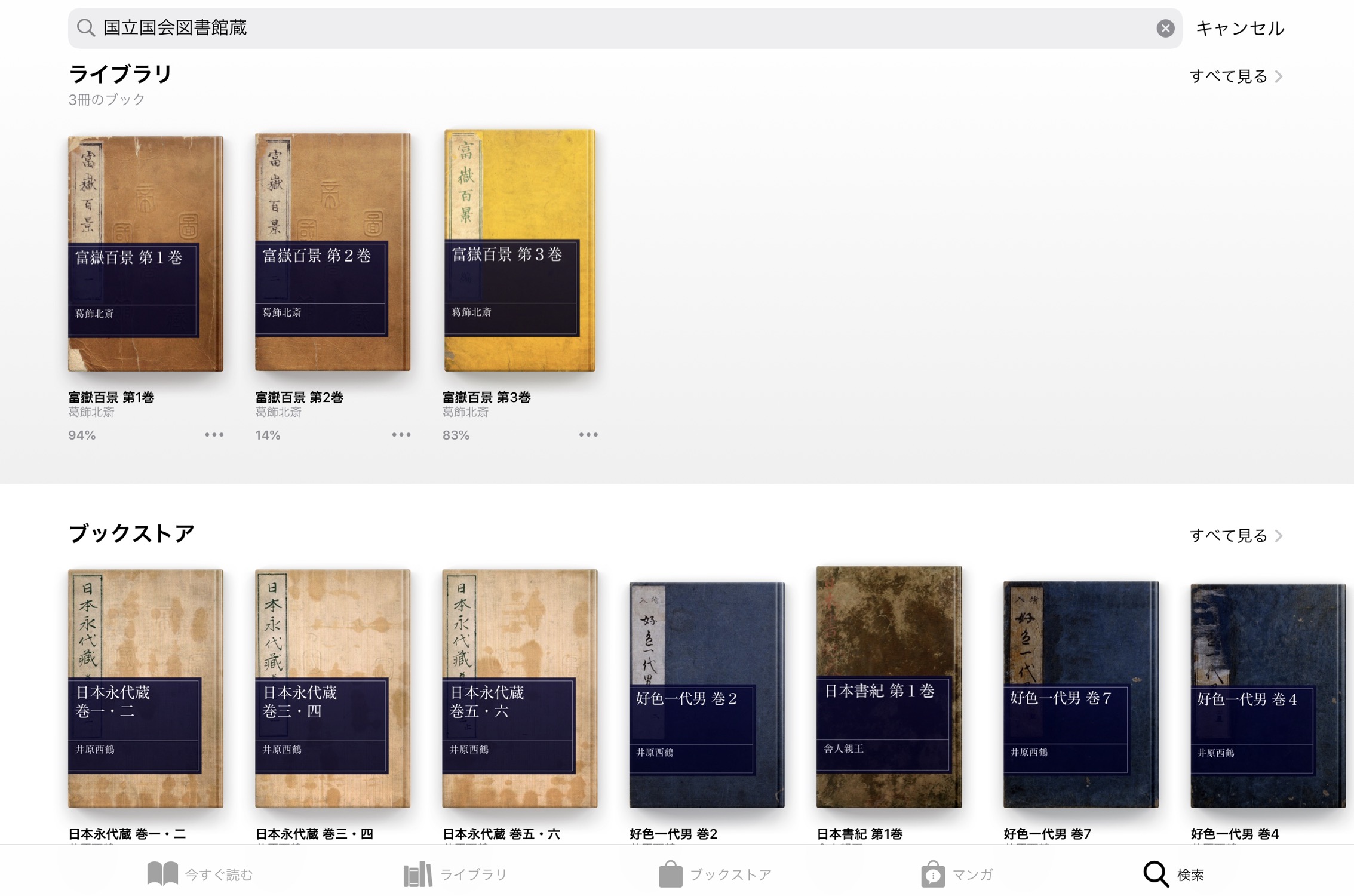Open more options for 富嶽百景 第1巻

coord(214,434)
